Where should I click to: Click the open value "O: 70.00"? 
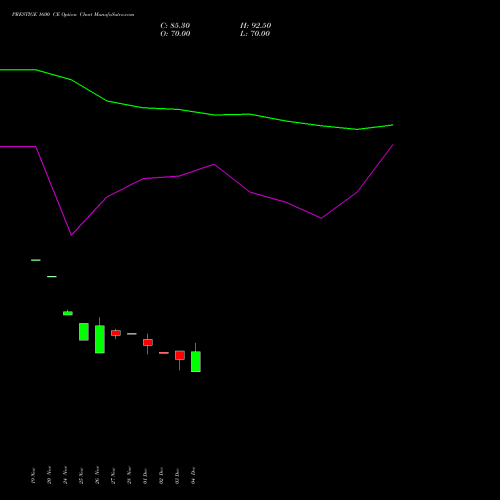(175, 34)
